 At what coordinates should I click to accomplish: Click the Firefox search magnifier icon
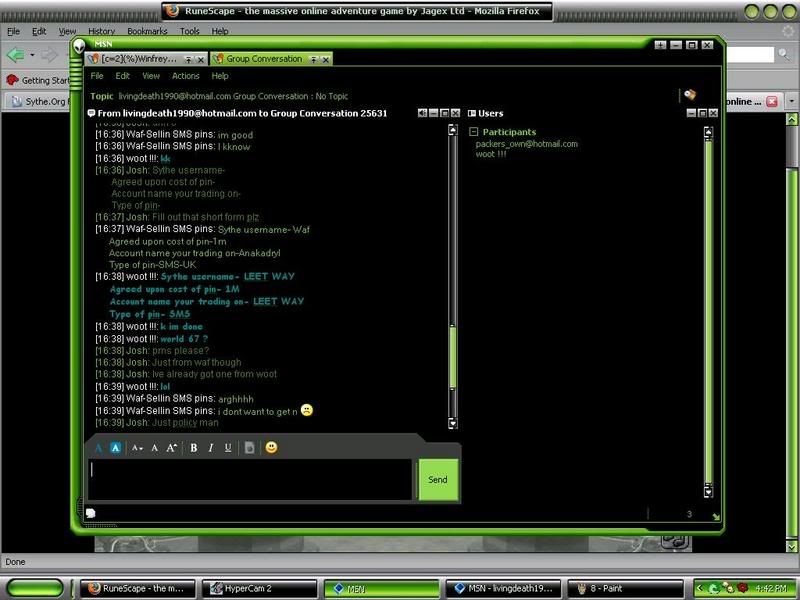tap(784, 54)
